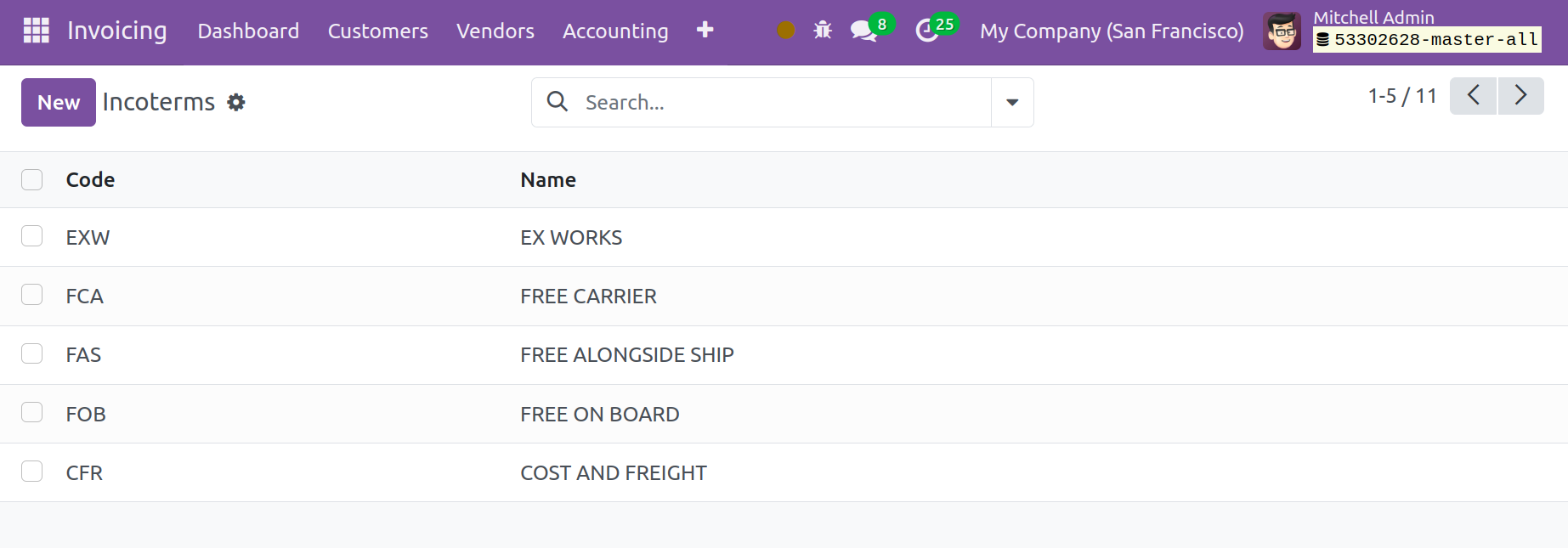The image size is (1568, 548).
Task: Check the EXW row checkbox
Action: click(x=32, y=236)
